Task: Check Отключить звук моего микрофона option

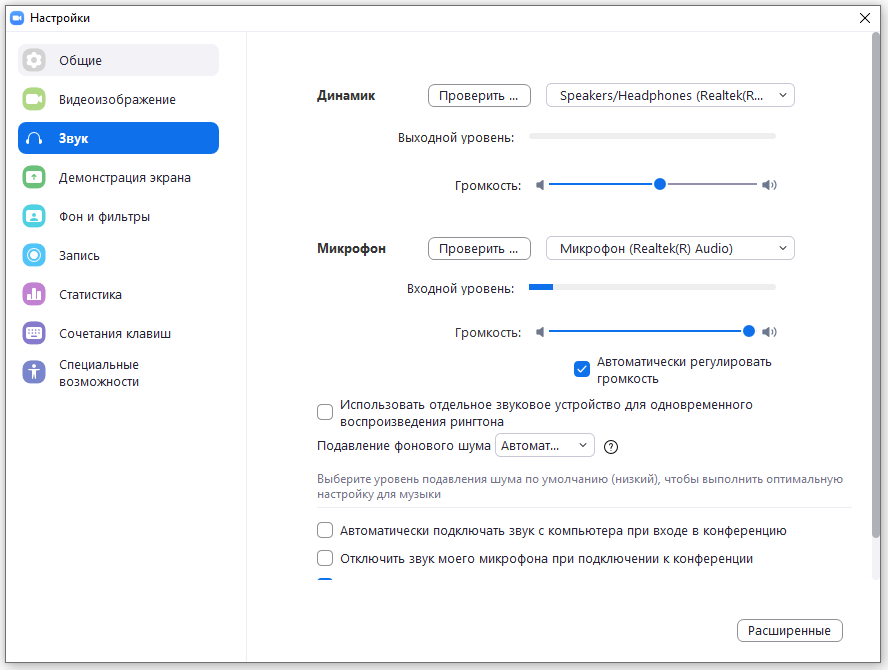Action: click(325, 558)
